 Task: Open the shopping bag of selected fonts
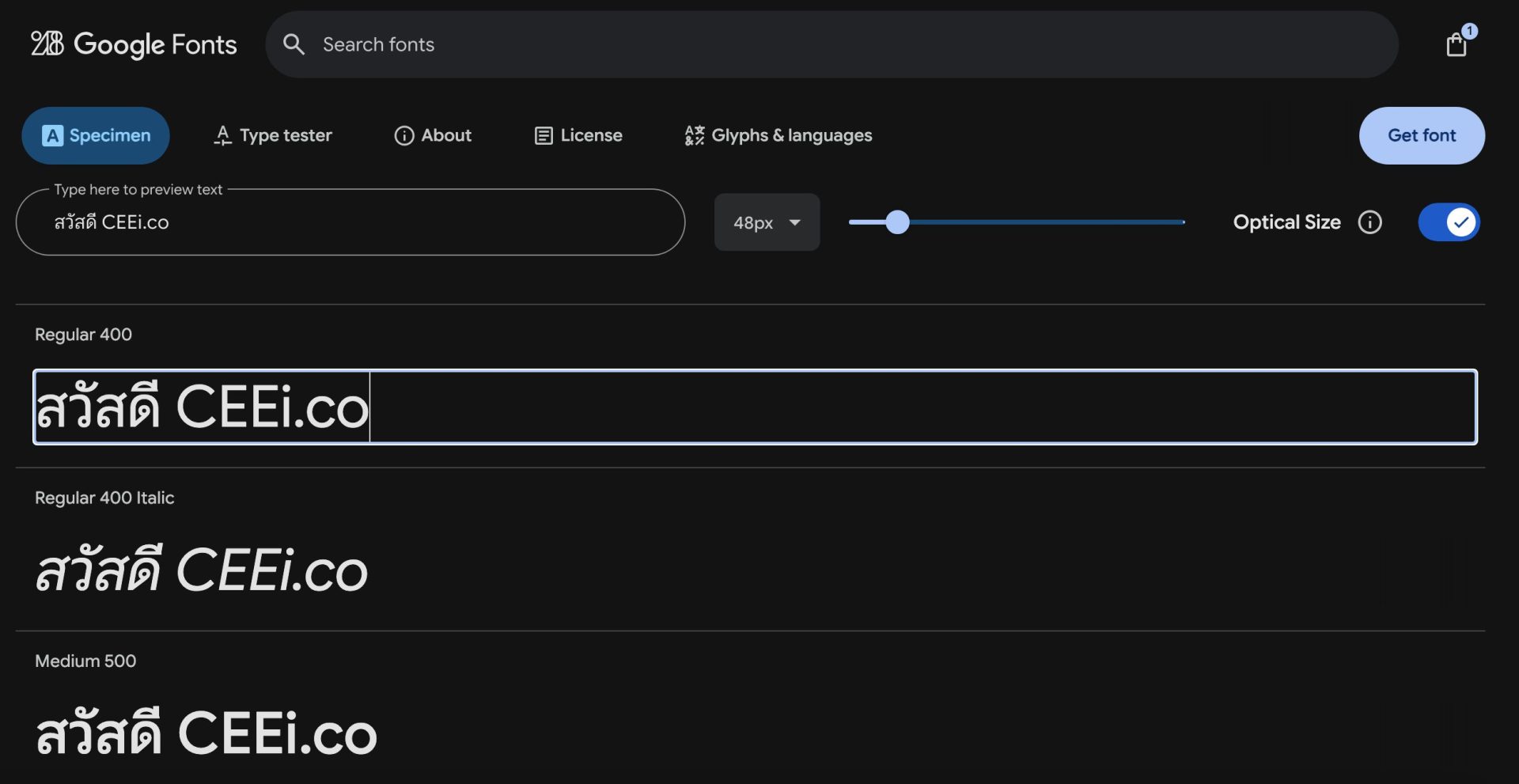[x=1456, y=44]
